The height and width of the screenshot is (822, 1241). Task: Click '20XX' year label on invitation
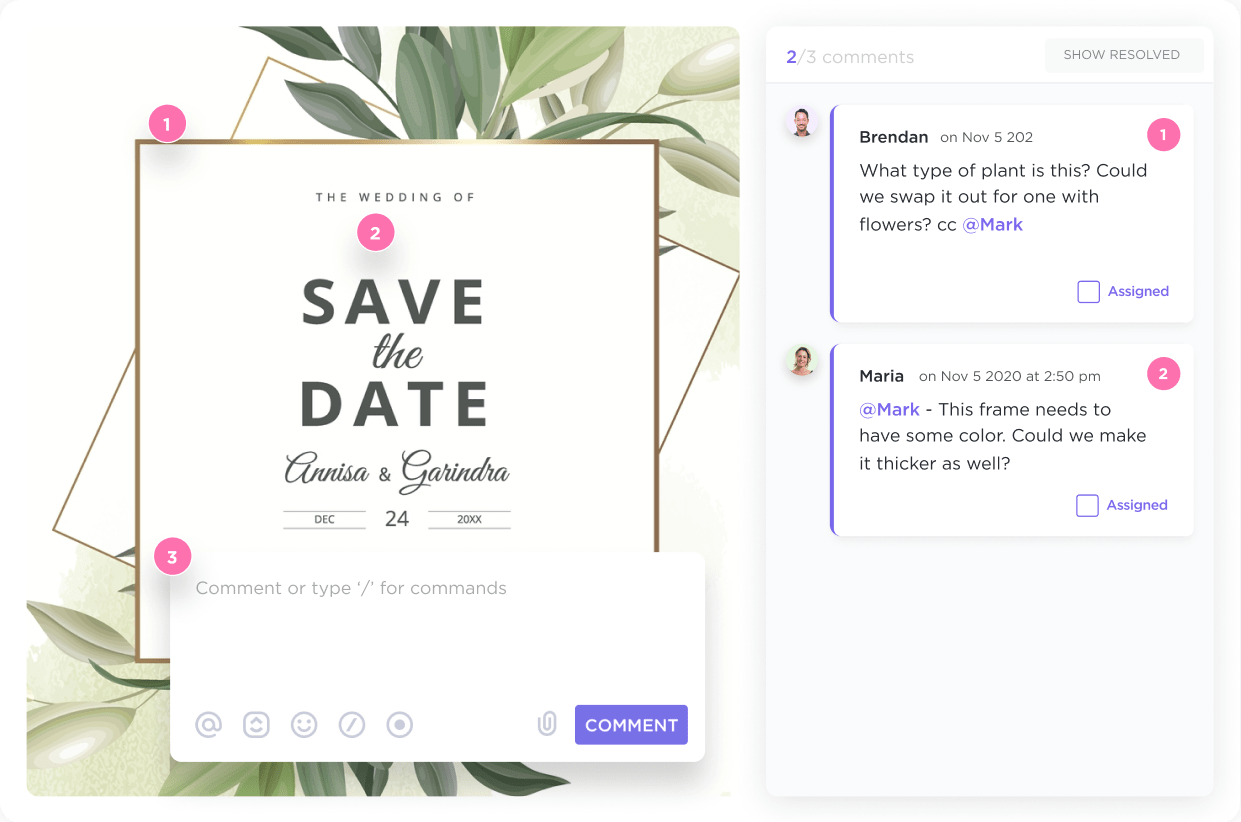470,520
